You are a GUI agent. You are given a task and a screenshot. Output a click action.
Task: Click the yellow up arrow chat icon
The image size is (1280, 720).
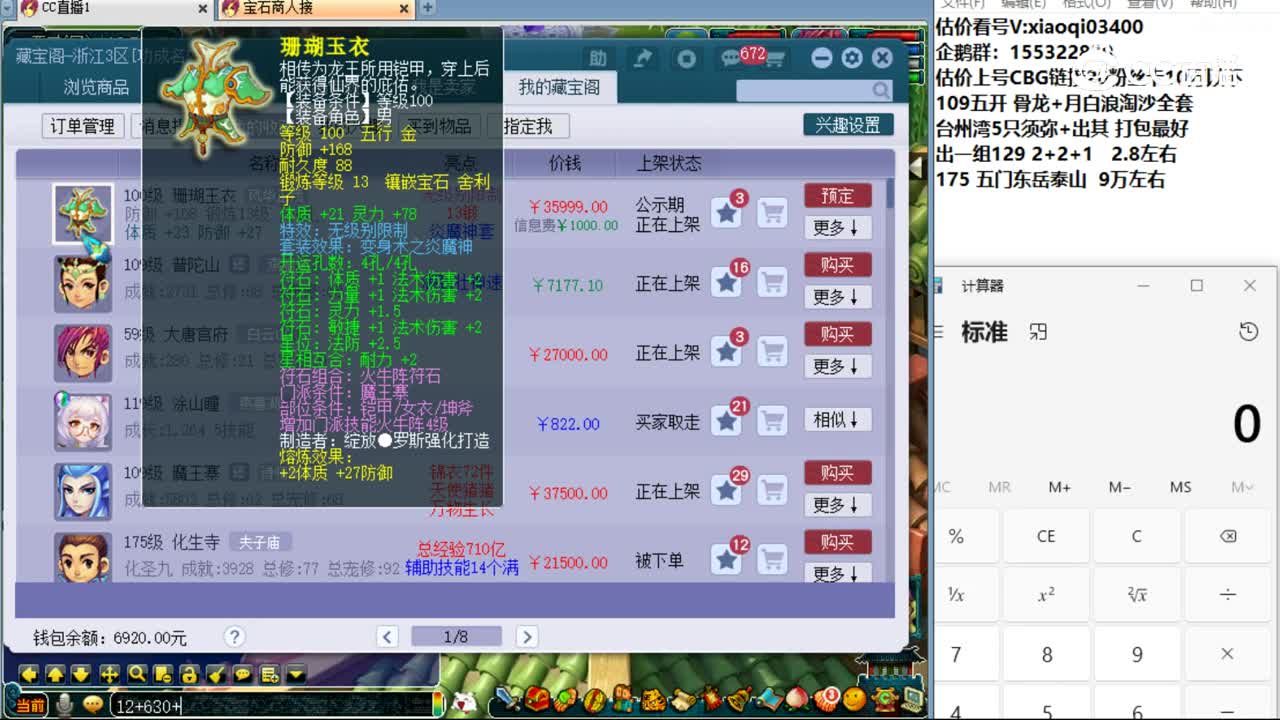55,674
